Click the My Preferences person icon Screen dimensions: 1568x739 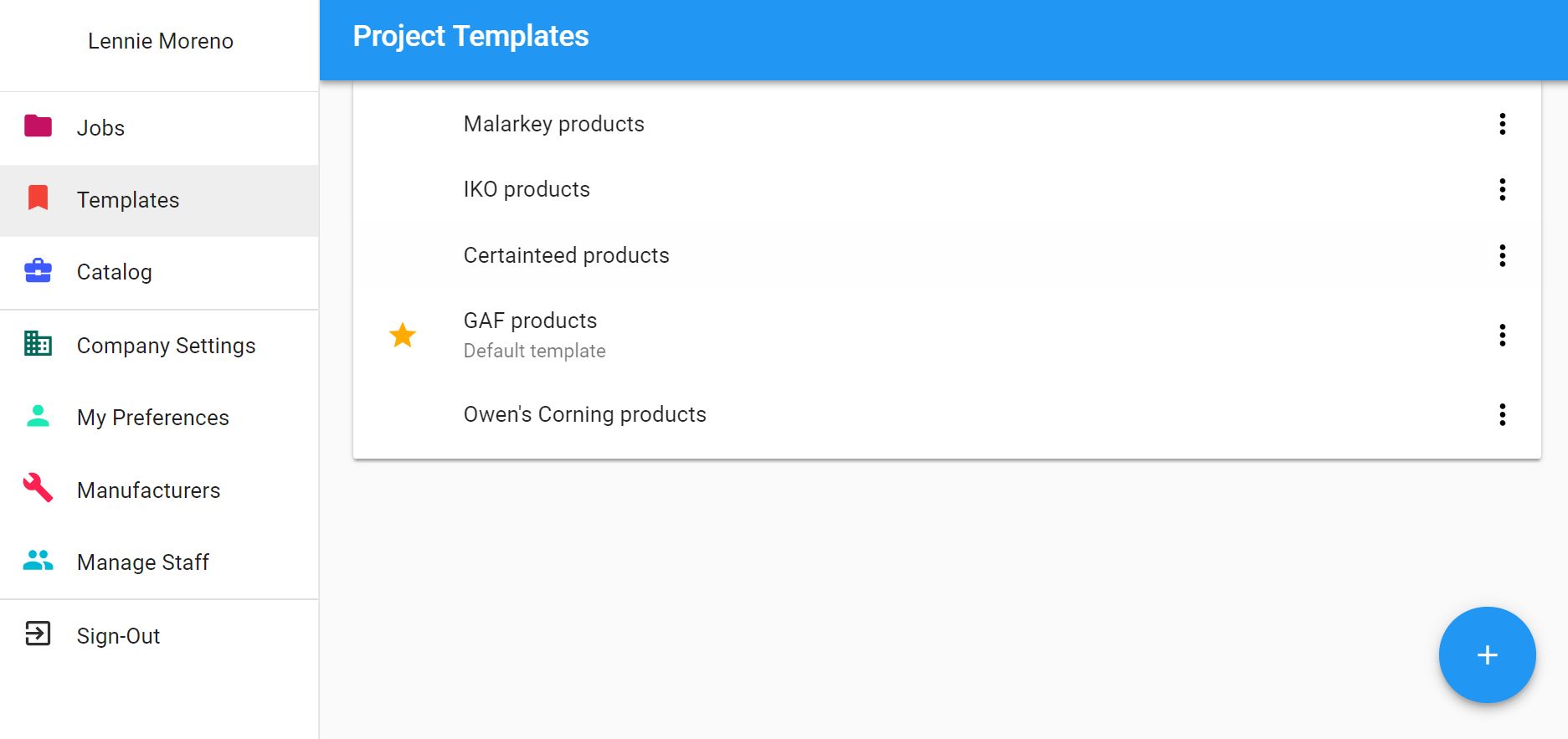click(x=39, y=416)
